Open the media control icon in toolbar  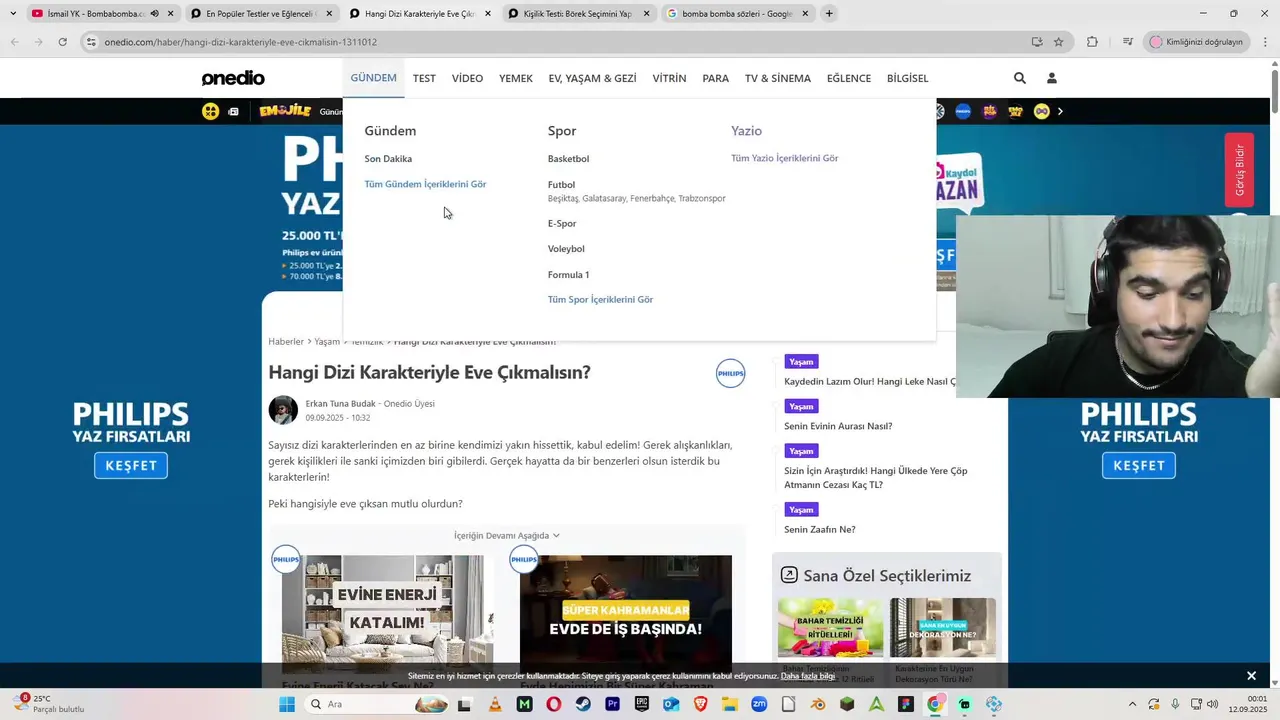(1127, 42)
